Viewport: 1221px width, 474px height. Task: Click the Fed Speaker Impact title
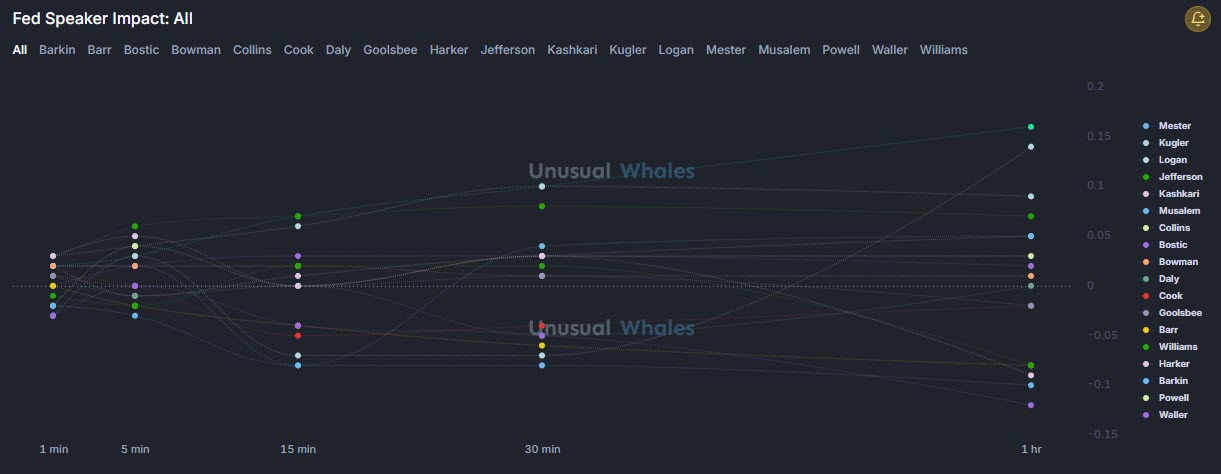point(103,18)
